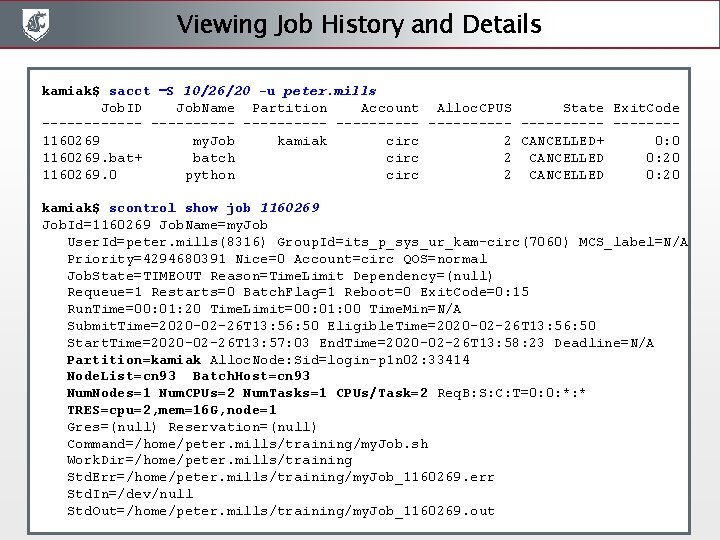The image size is (720, 540).
Task: Click the 'ExitCode' column header
Action: tap(646, 108)
